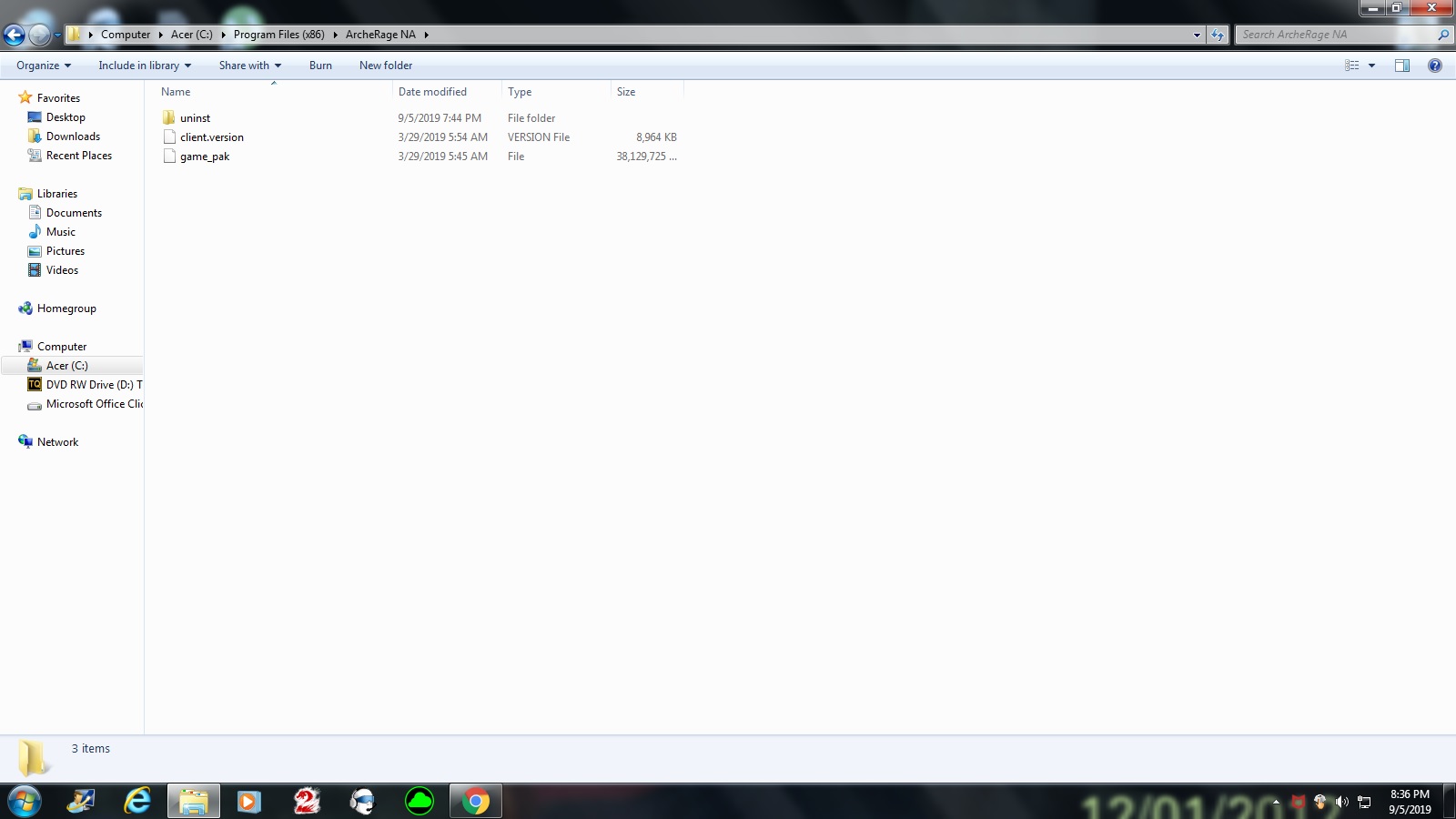Click the search magnifier icon
Image resolution: width=1456 pixels, height=819 pixels.
pos(1442,35)
